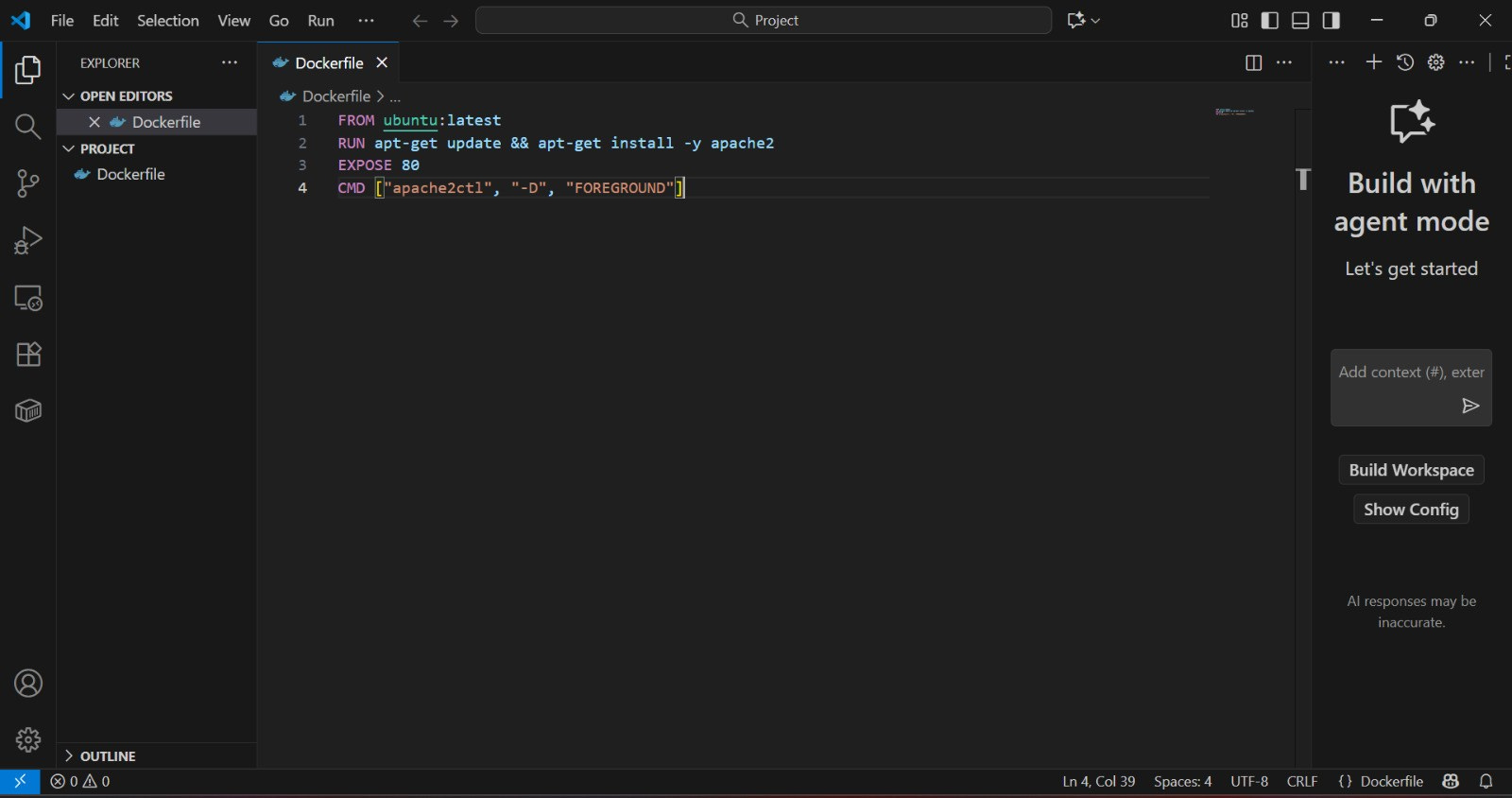Open the Run and Debug view icon
This screenshot has width=1512, height=798.
pyautogui.click(x=28, y=240)
